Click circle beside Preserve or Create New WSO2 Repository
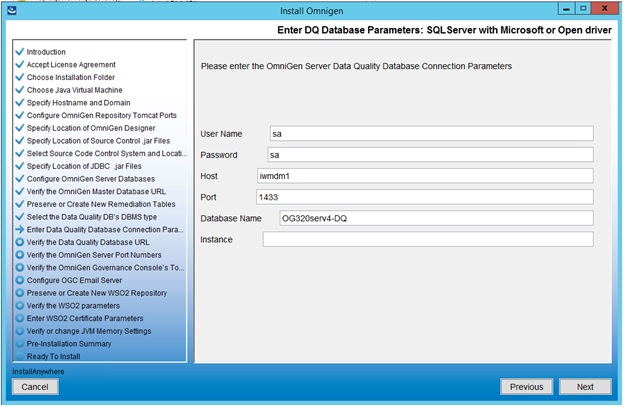Viewport: 624px width, 407px height. click(20, 293)
